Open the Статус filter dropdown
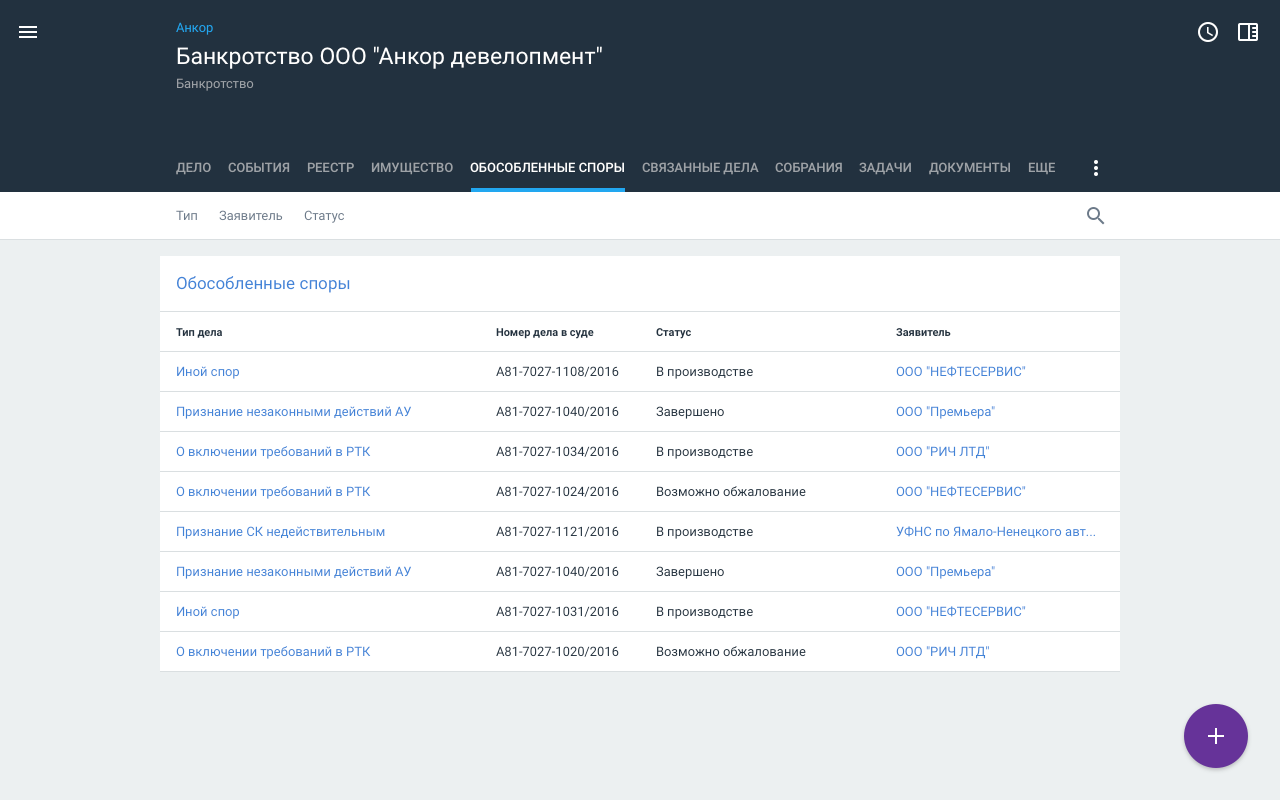 (x=324, y=216)
